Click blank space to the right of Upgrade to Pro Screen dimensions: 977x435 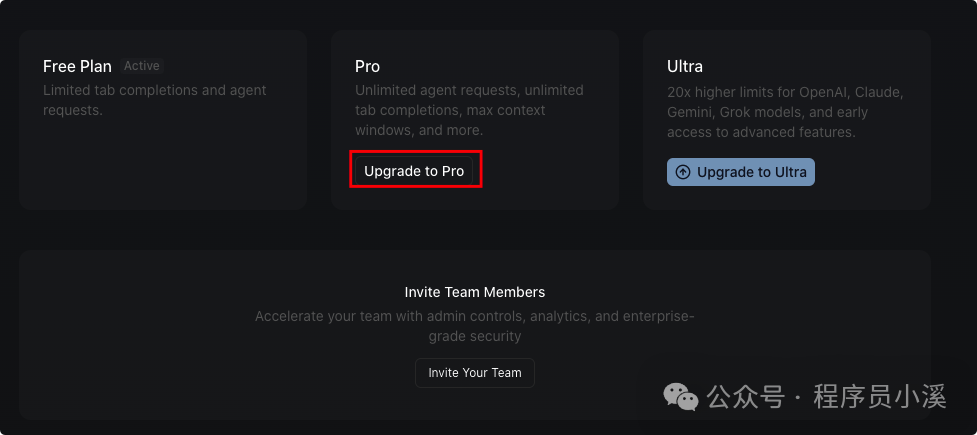(x=550, y=172)
